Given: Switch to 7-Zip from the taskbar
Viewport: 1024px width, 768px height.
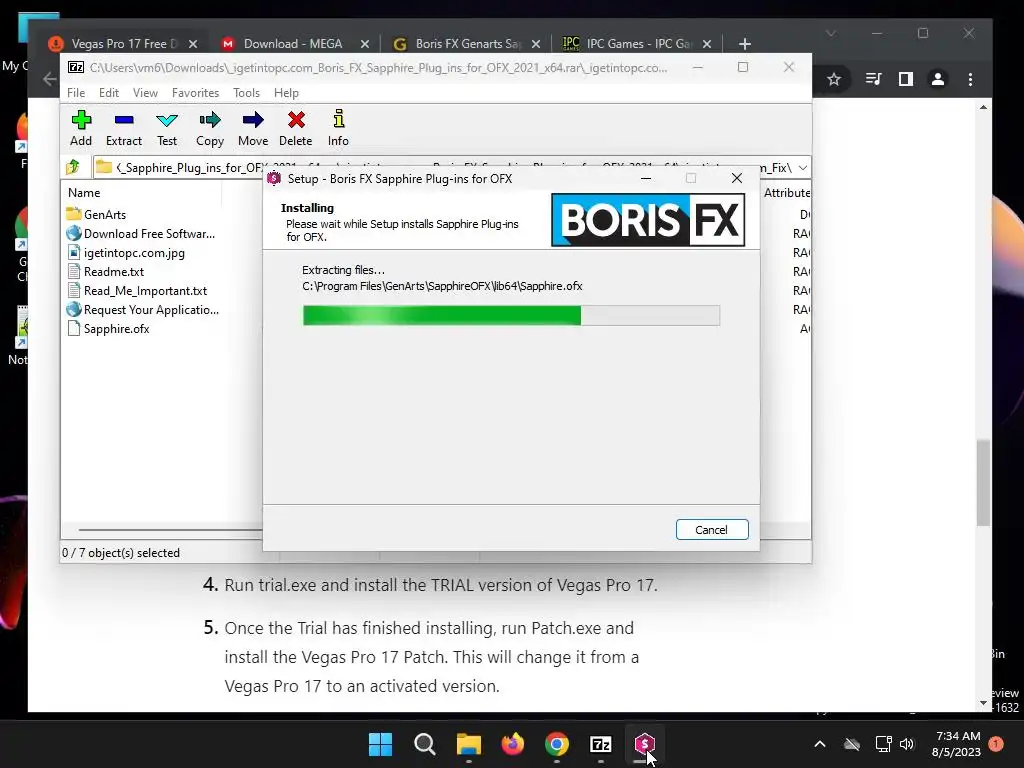Looking at the screenshot, I should pyautogui.click(x=601, y=744).
